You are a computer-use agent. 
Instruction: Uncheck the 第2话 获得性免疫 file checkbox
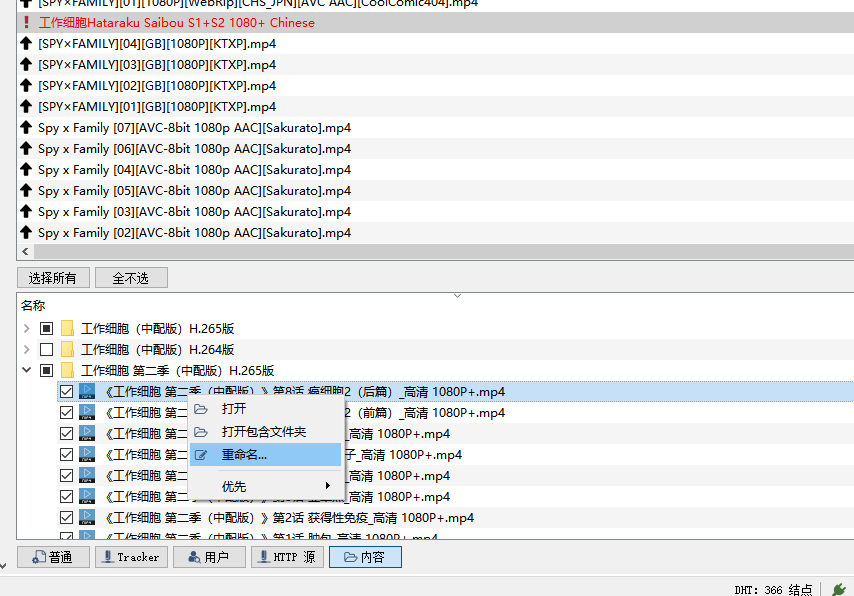pos(66,517)
